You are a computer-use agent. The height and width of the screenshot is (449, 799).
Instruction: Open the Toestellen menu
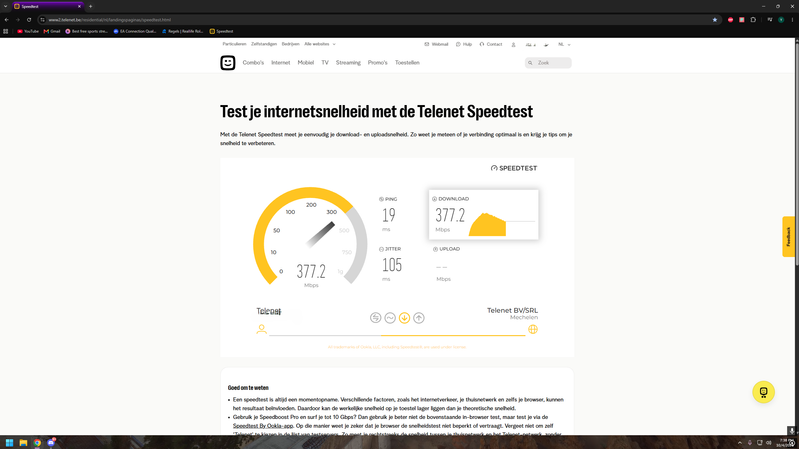point(407,63)
